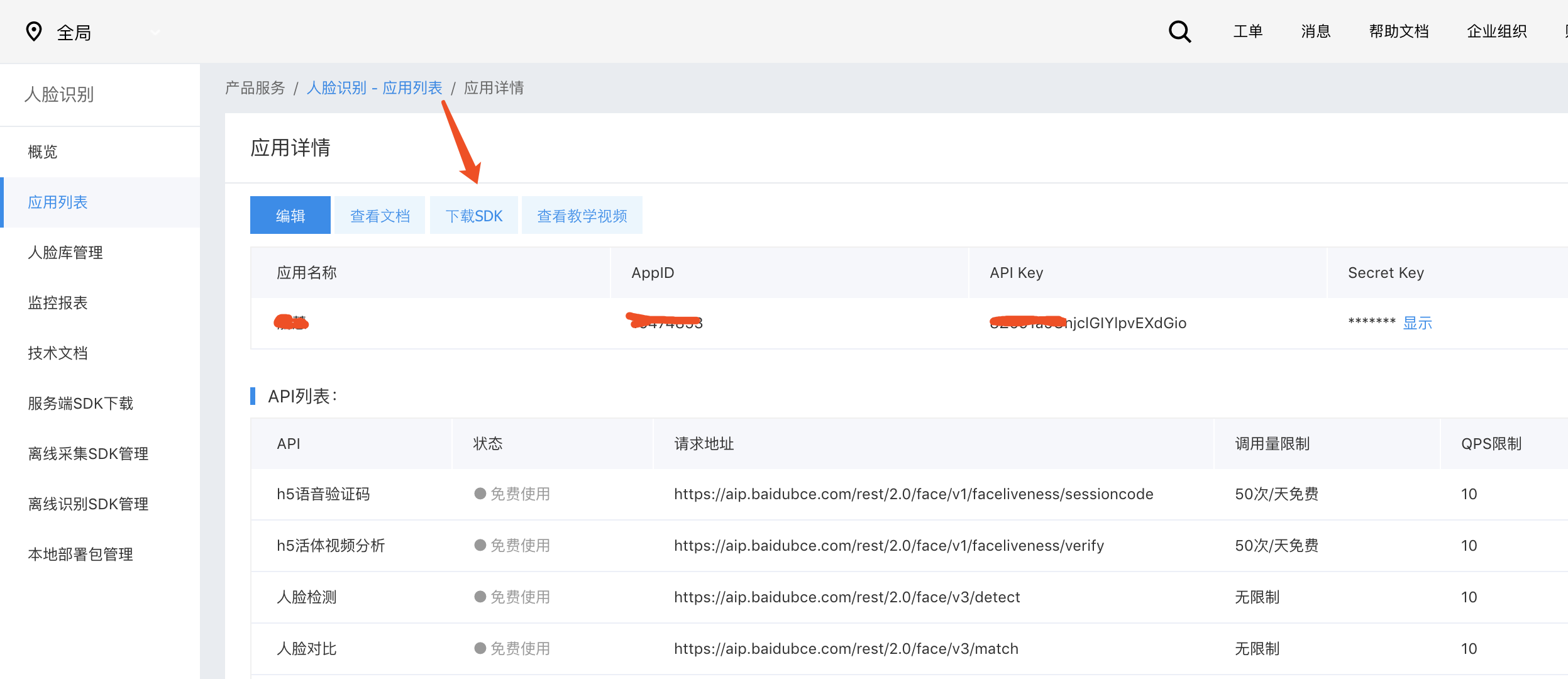1568x679 pixels.
Task: Click 免费使用 status for 人脸检测
Action: [x=512, y=597]
